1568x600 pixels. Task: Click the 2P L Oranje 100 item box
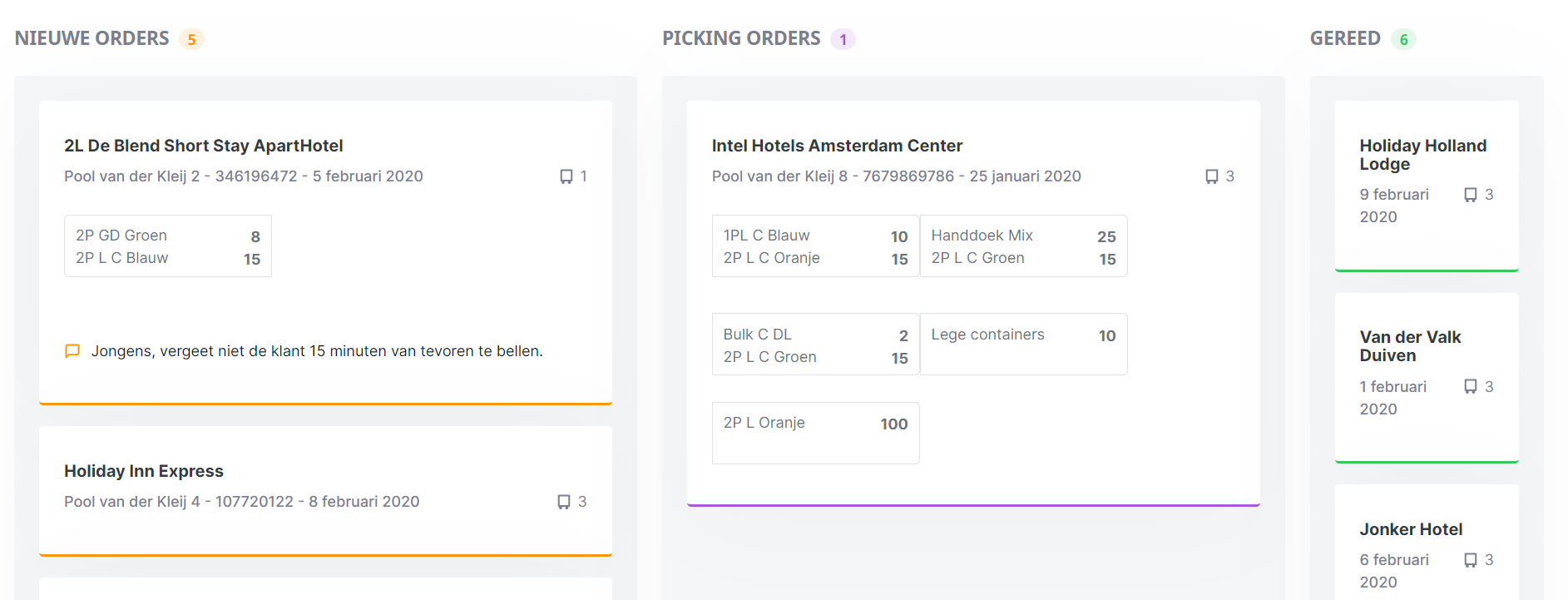tap(815, 433)
